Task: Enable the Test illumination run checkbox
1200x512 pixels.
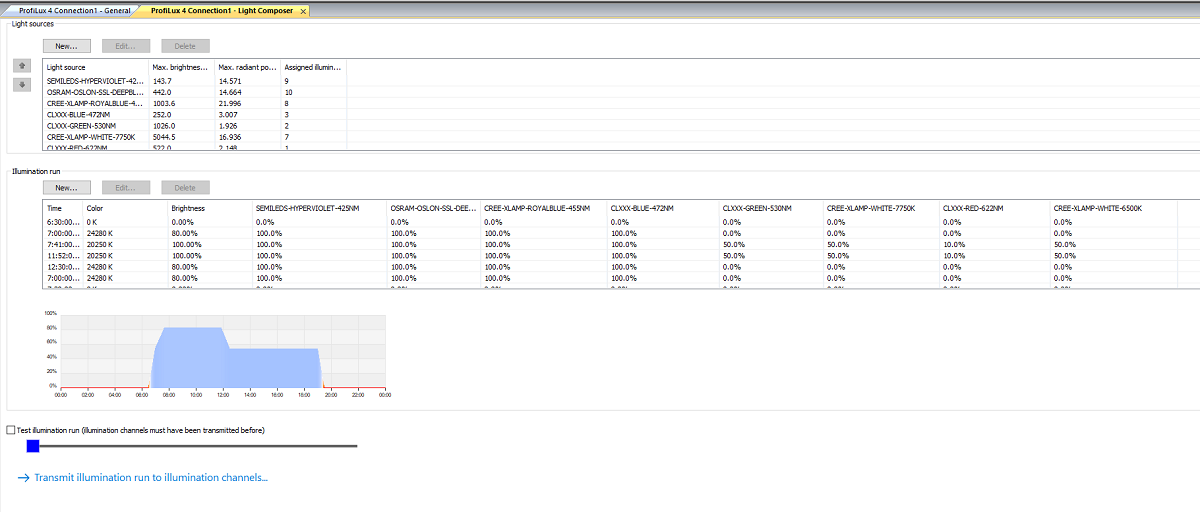Action: click(12, 430)
